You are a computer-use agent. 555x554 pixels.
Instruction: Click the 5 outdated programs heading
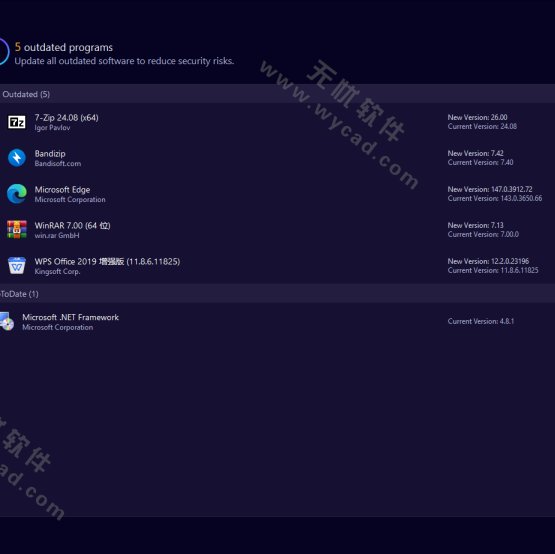coord(64,47)
